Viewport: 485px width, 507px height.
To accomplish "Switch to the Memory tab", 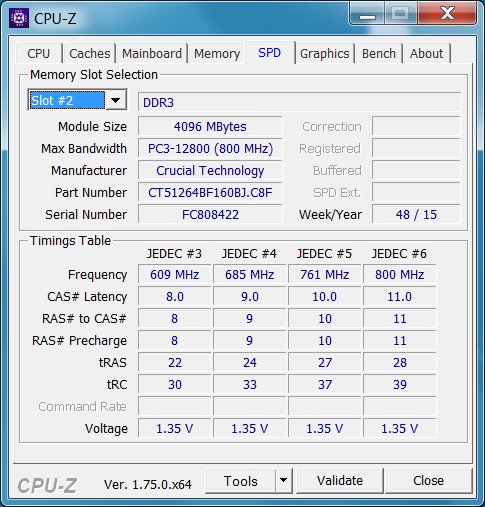I will point(217,53).
